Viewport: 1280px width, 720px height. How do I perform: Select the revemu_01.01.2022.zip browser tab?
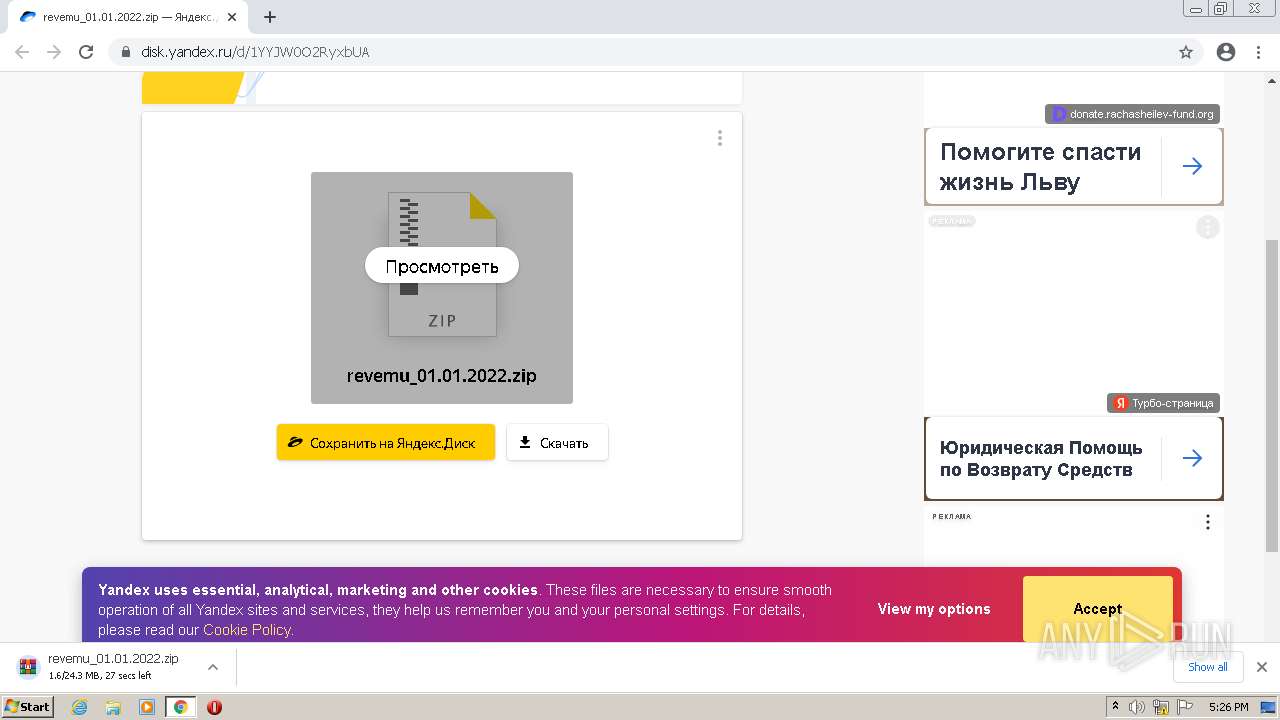click(130, 17)
